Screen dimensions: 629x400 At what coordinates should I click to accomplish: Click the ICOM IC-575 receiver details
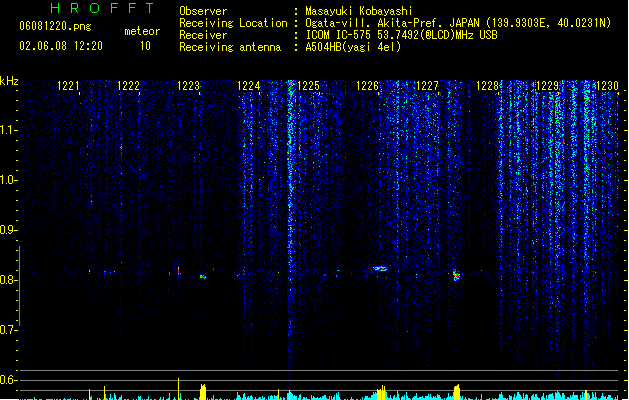(401, 35)
